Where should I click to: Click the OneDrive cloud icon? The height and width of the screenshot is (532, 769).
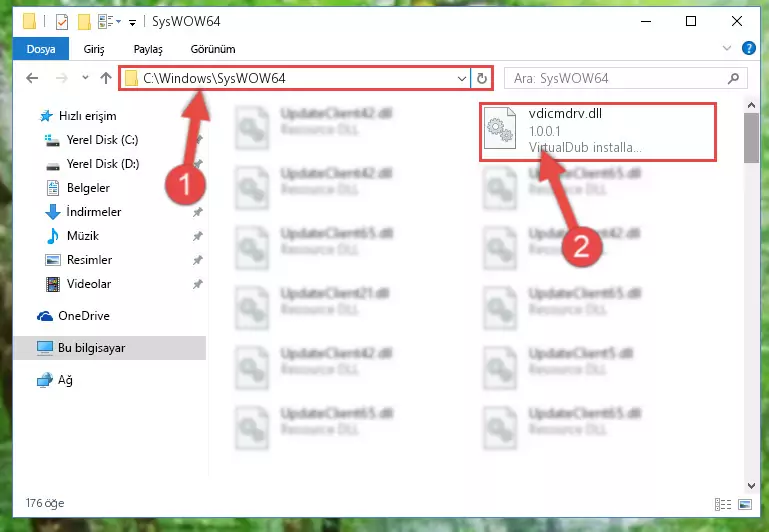45,316
